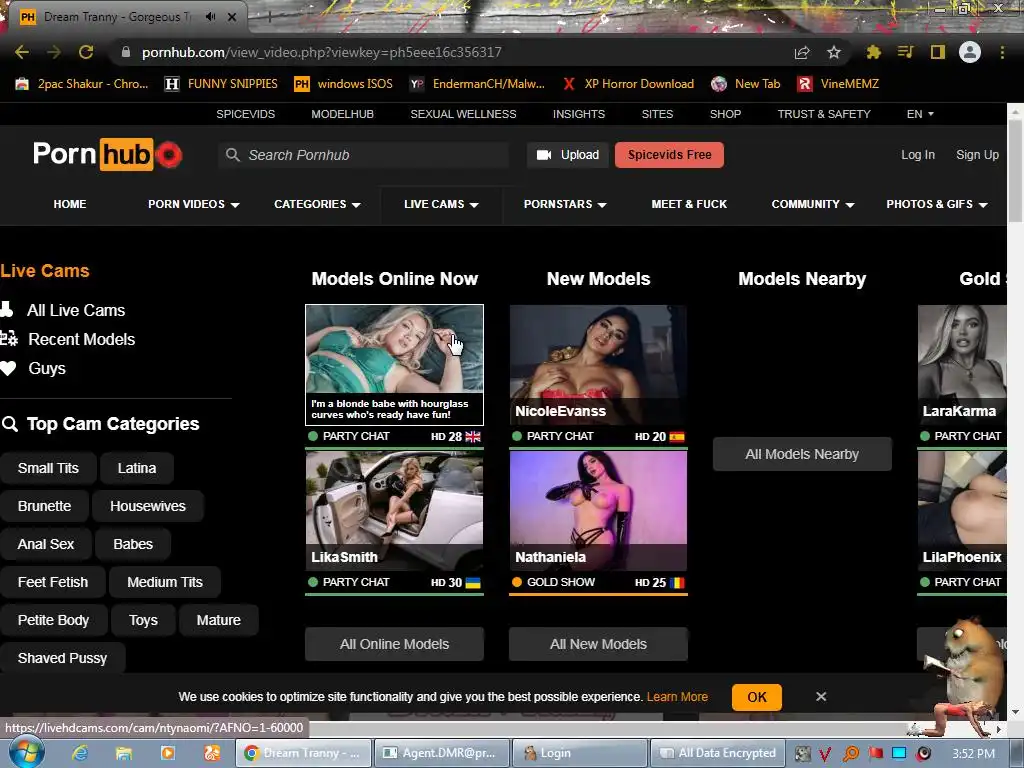Open the VineMEMZ bookmark

(x=839, y=84)
